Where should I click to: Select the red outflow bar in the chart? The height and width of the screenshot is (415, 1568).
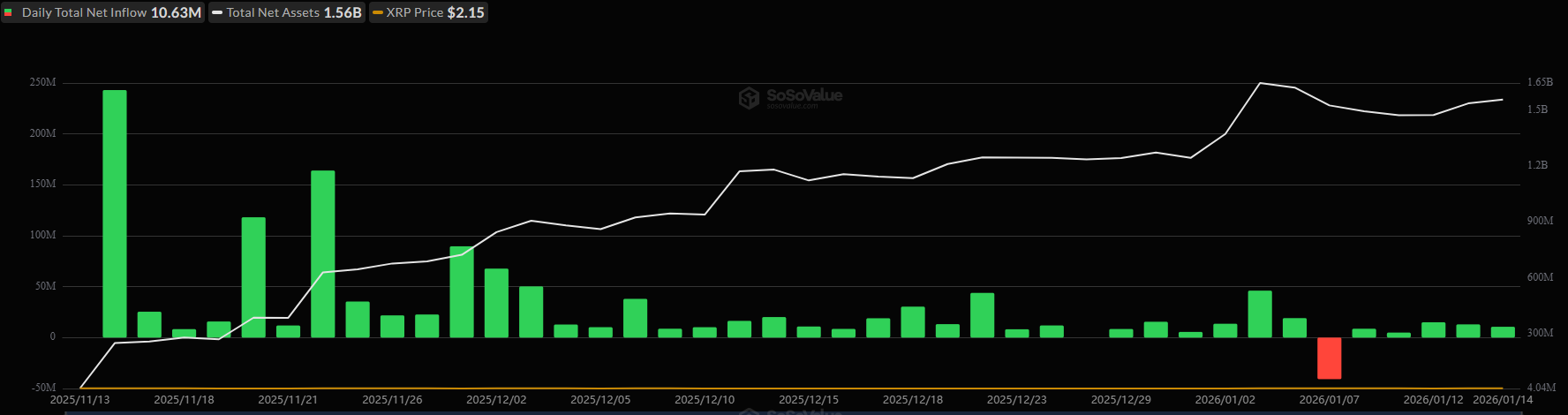[x=1329, y=358]
